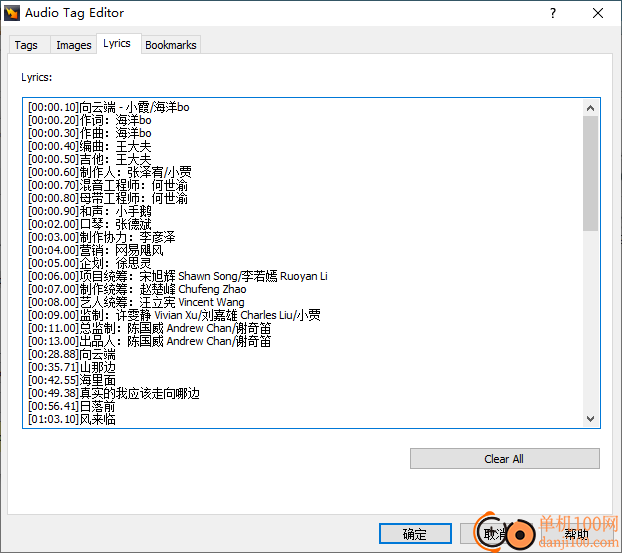Click the '[00:13.00]出品人' line

tap(150, 341)
